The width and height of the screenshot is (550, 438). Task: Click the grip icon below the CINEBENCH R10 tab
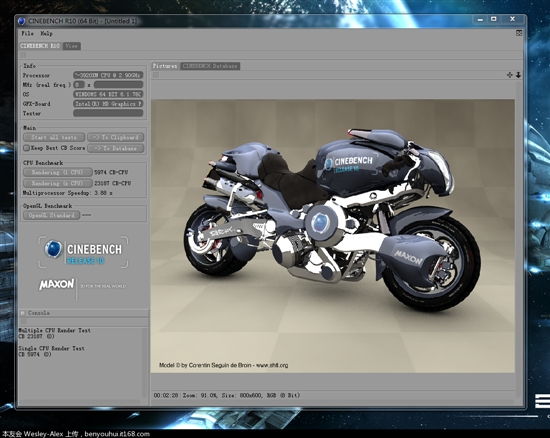(23, 55)
